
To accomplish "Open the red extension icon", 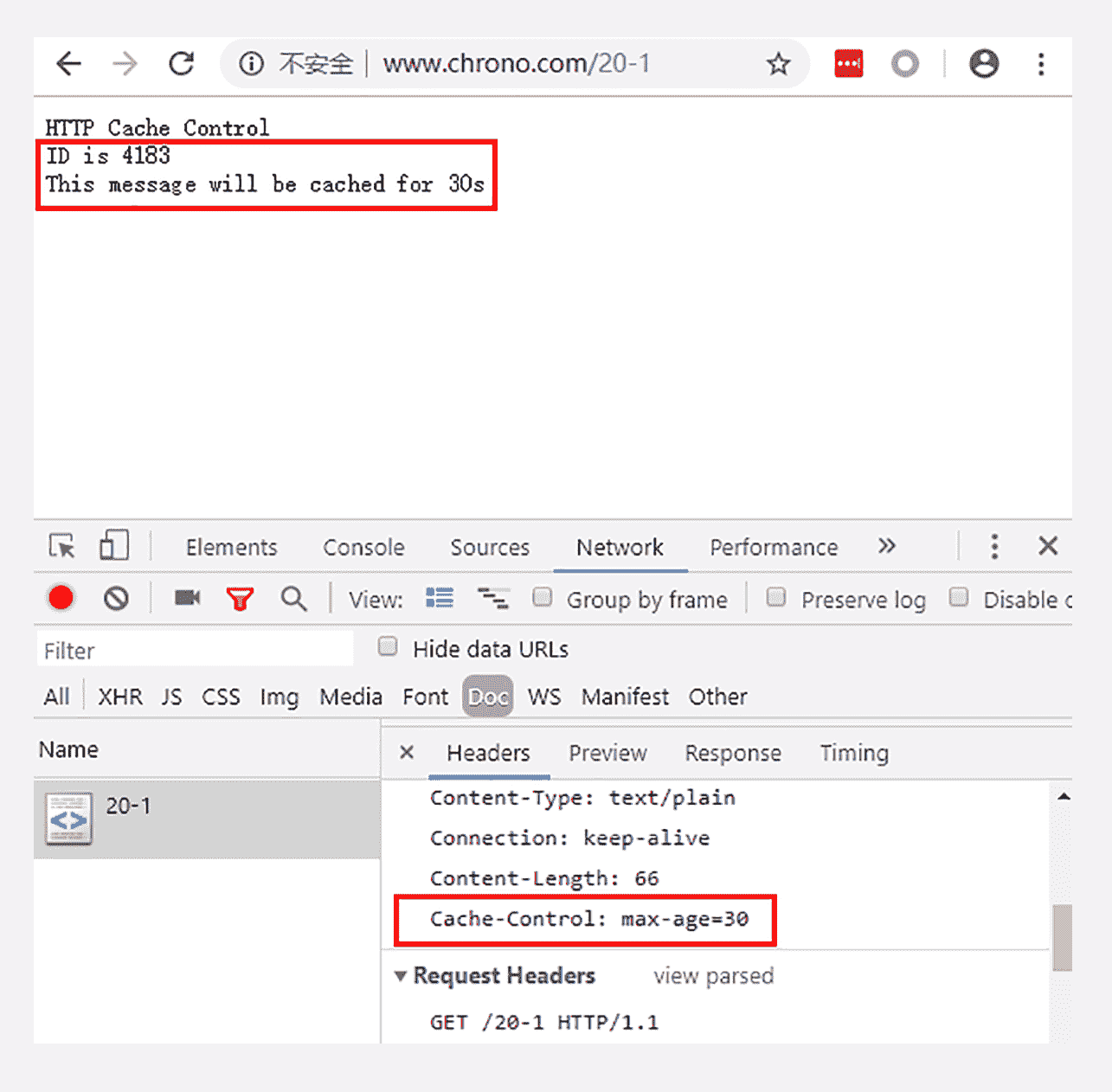I will (848, 63).
